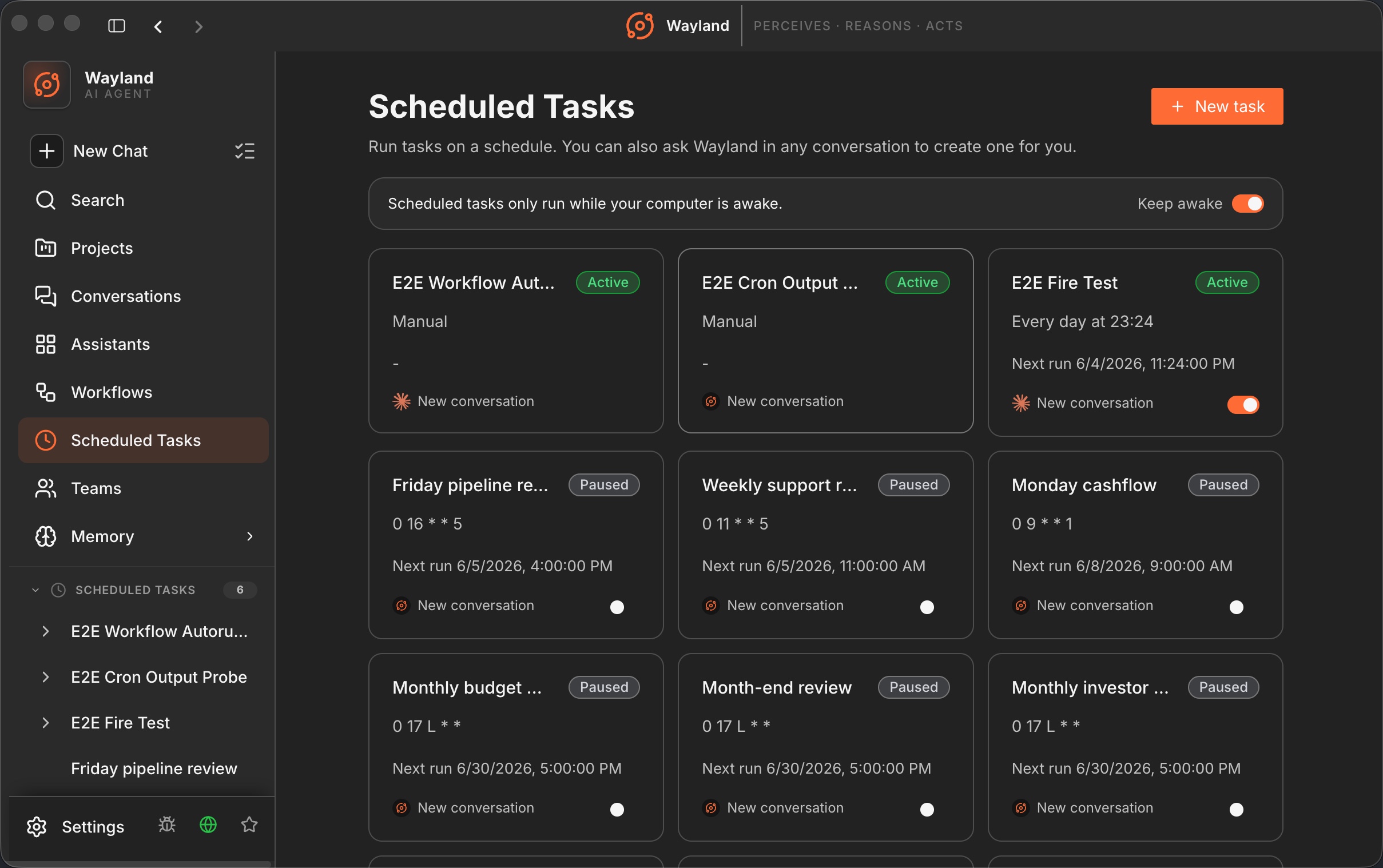Viewport: 1383px width, 868px height.
Task: Collapse the Scheduled Tasks sidebar section
Action: click(35, 590)
